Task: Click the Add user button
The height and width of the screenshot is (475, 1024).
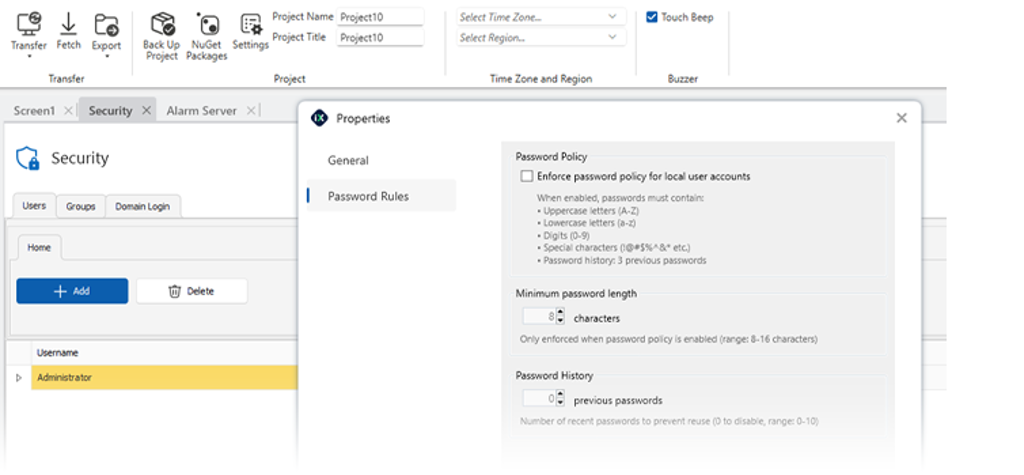Action: (x=72, y=291)
